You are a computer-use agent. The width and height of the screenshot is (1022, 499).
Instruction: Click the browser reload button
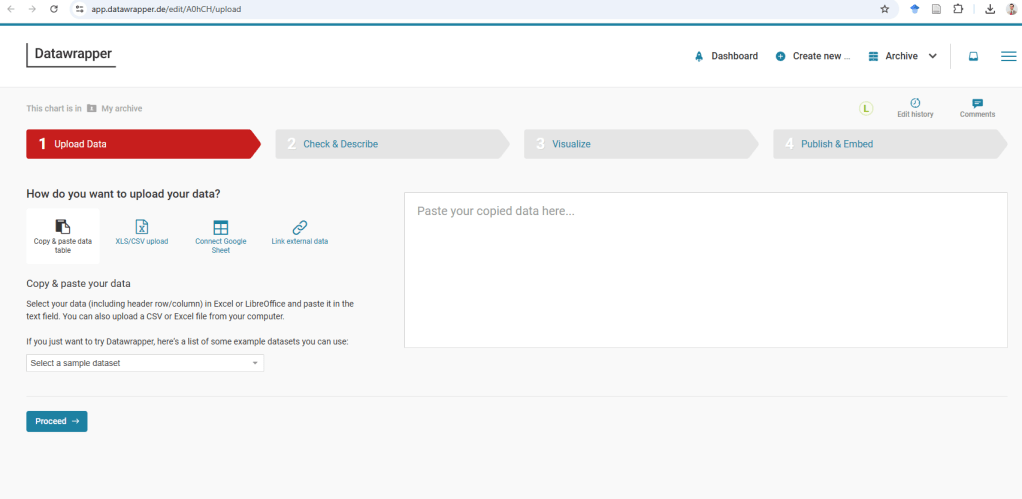pyautogui.click(x=53, y=9)
